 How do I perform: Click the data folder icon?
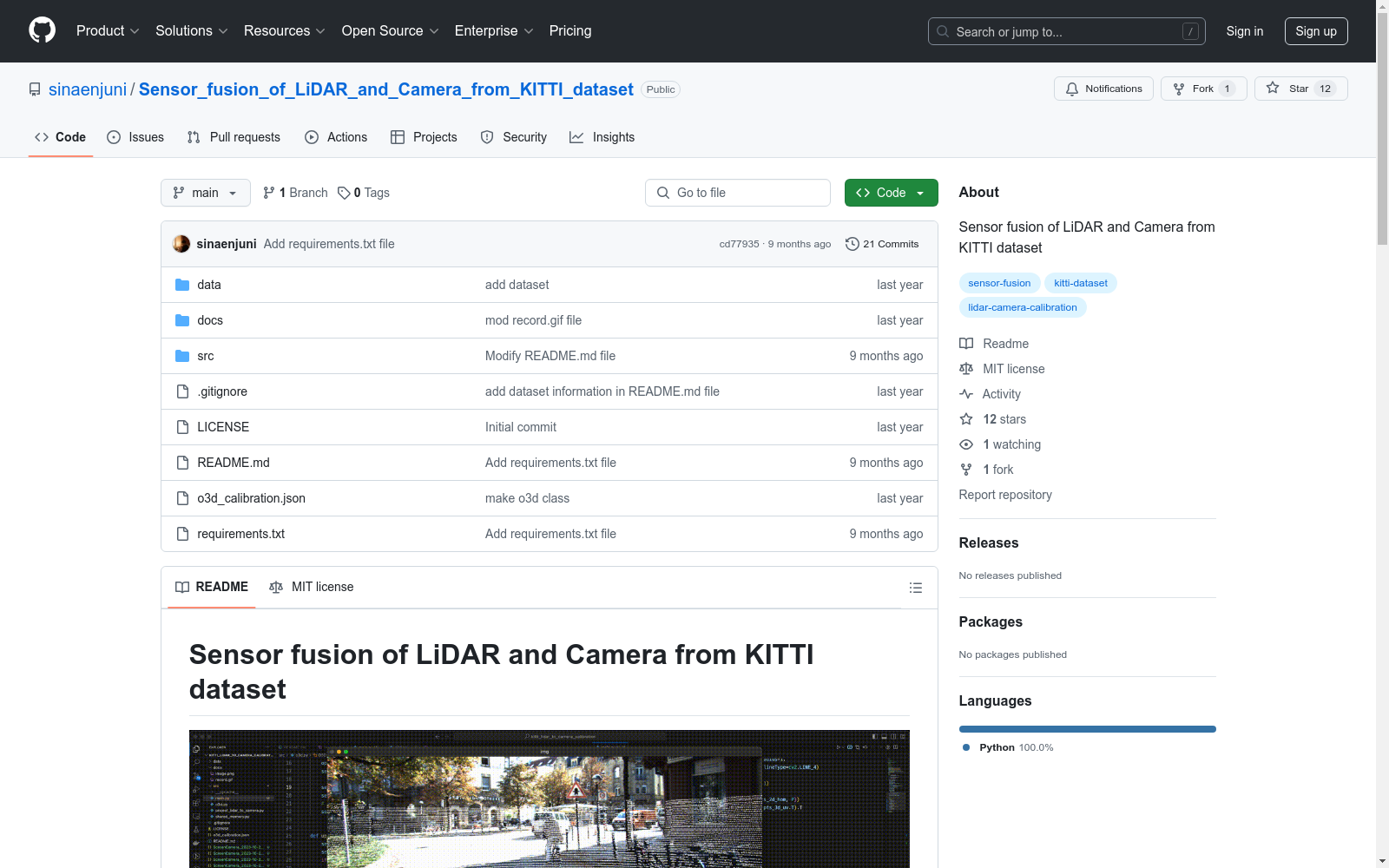pyautogui.click(x=182, y=285)
